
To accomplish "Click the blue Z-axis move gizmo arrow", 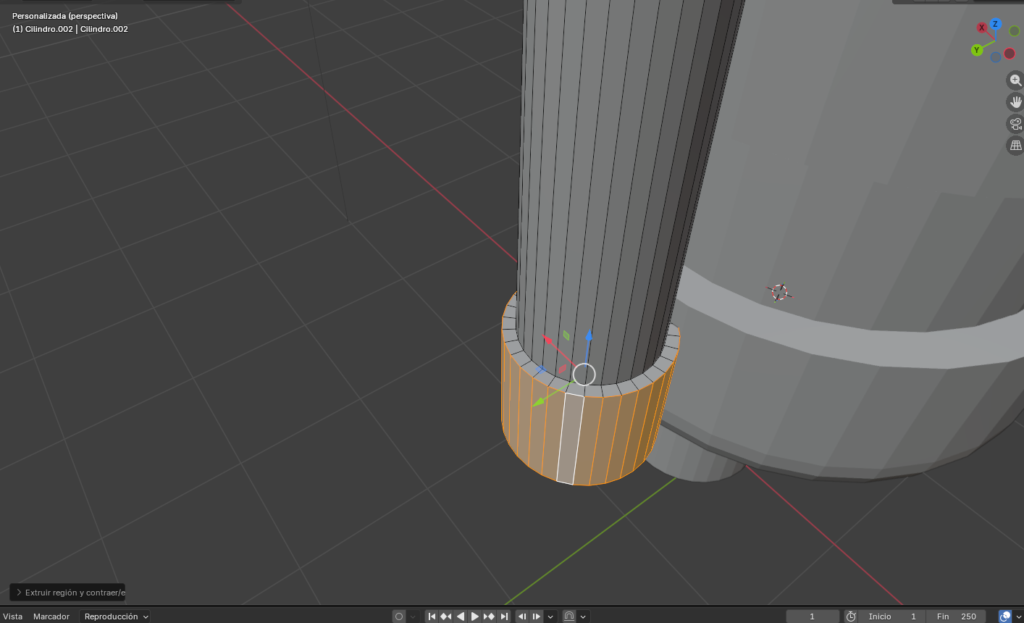I will click(x=589, y=336).
